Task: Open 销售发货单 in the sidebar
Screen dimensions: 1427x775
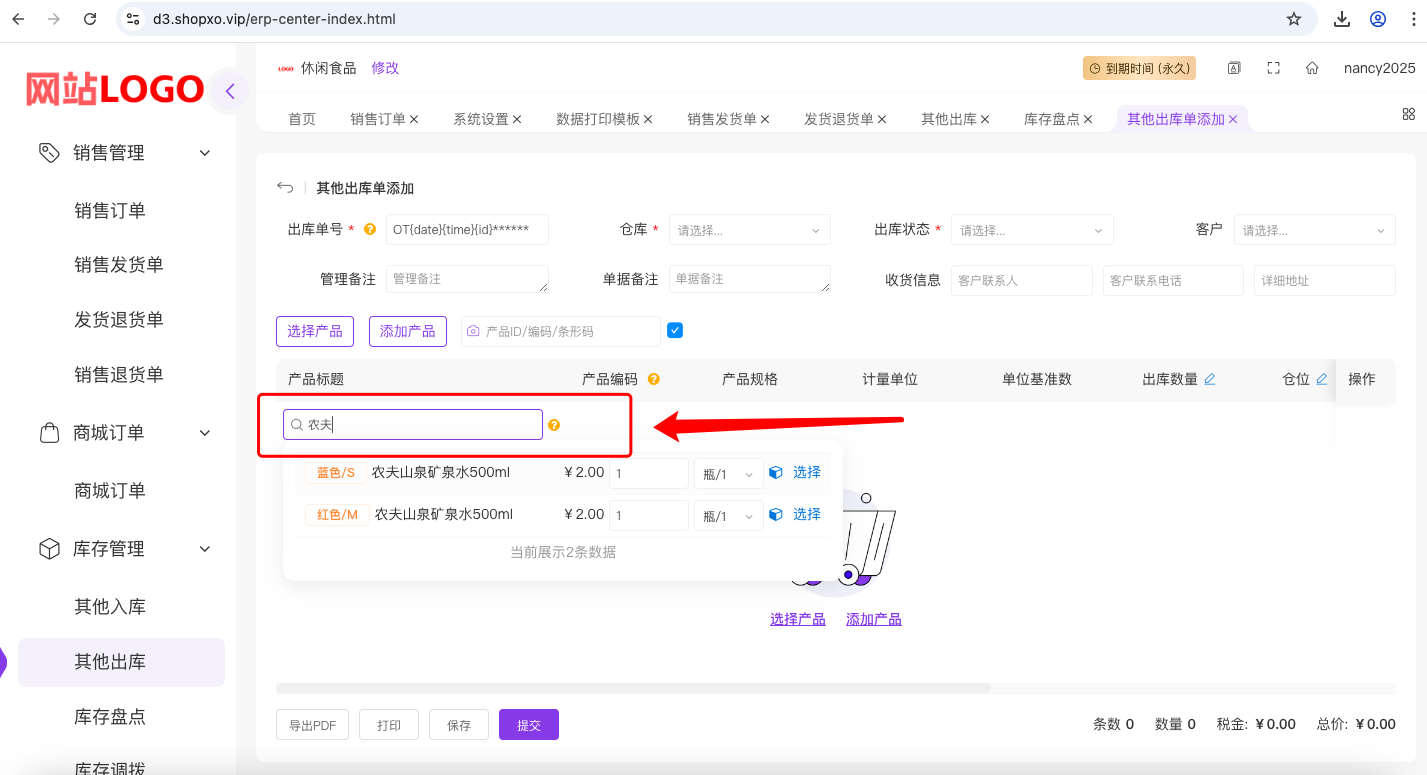Action: pos(119,265)
